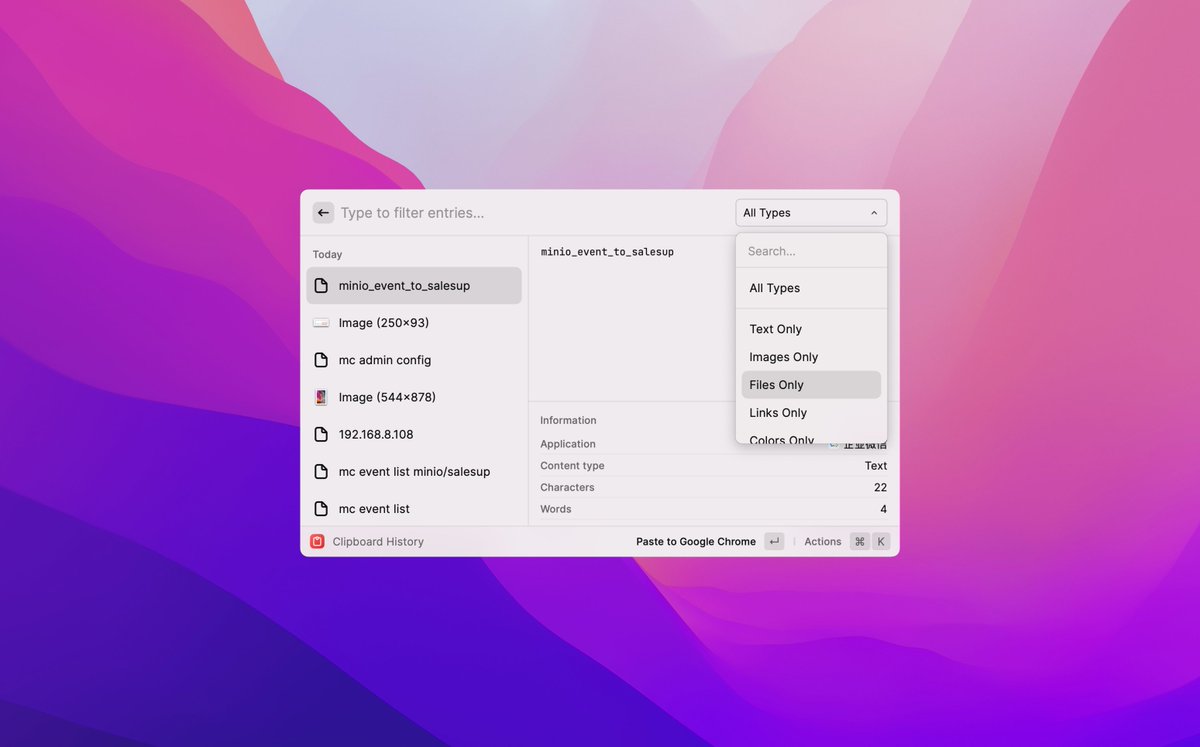Select the Image (250×93) entry
Image resolution: width=1200 pixels, height=747 pixels.
(414, 323)
